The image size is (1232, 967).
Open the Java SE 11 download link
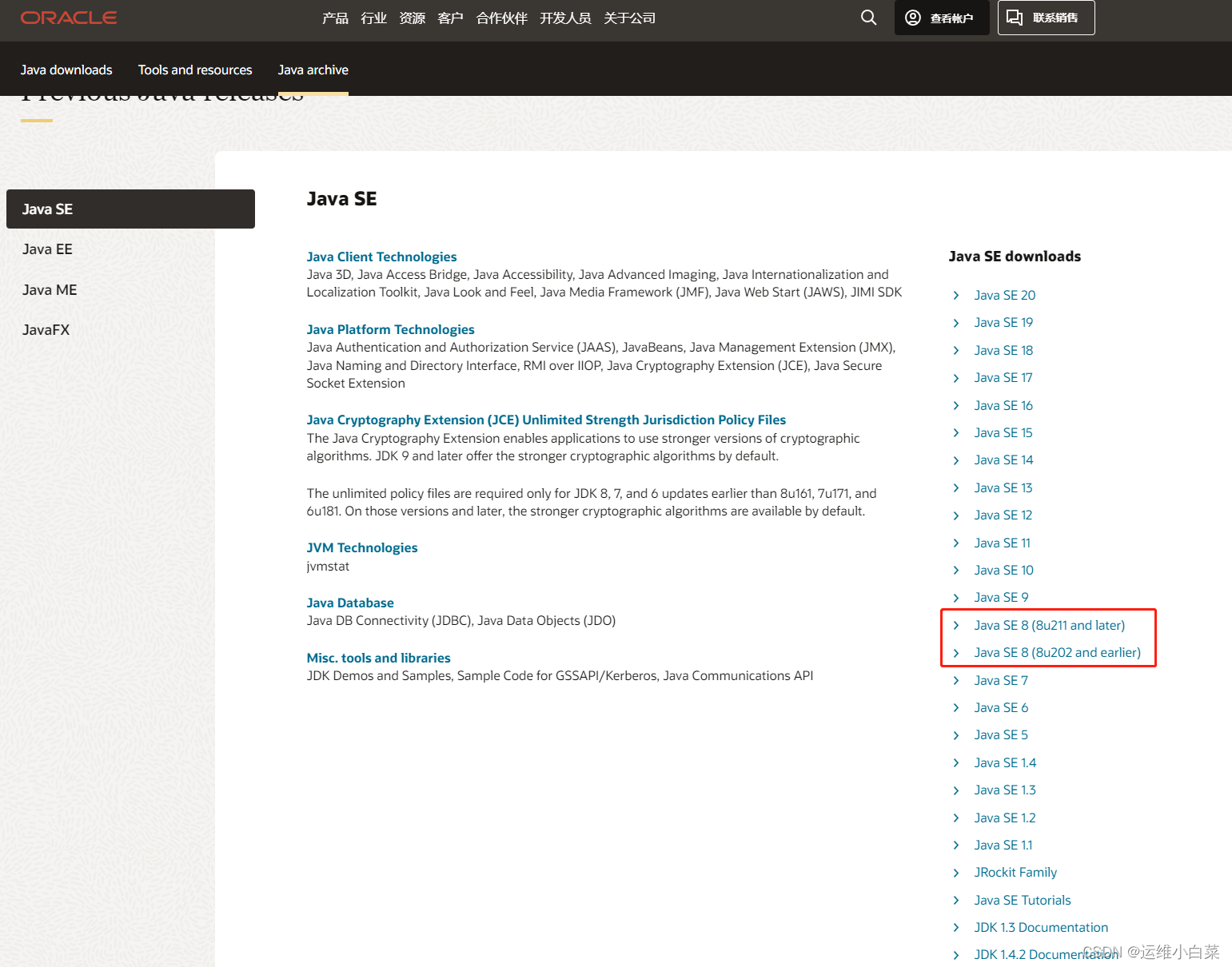(x=1002, y=543)
